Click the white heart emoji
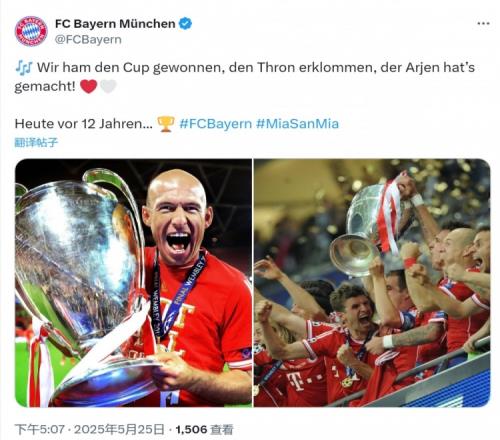Viewport: 500px width, 440px height. click(x=108, y=87)
